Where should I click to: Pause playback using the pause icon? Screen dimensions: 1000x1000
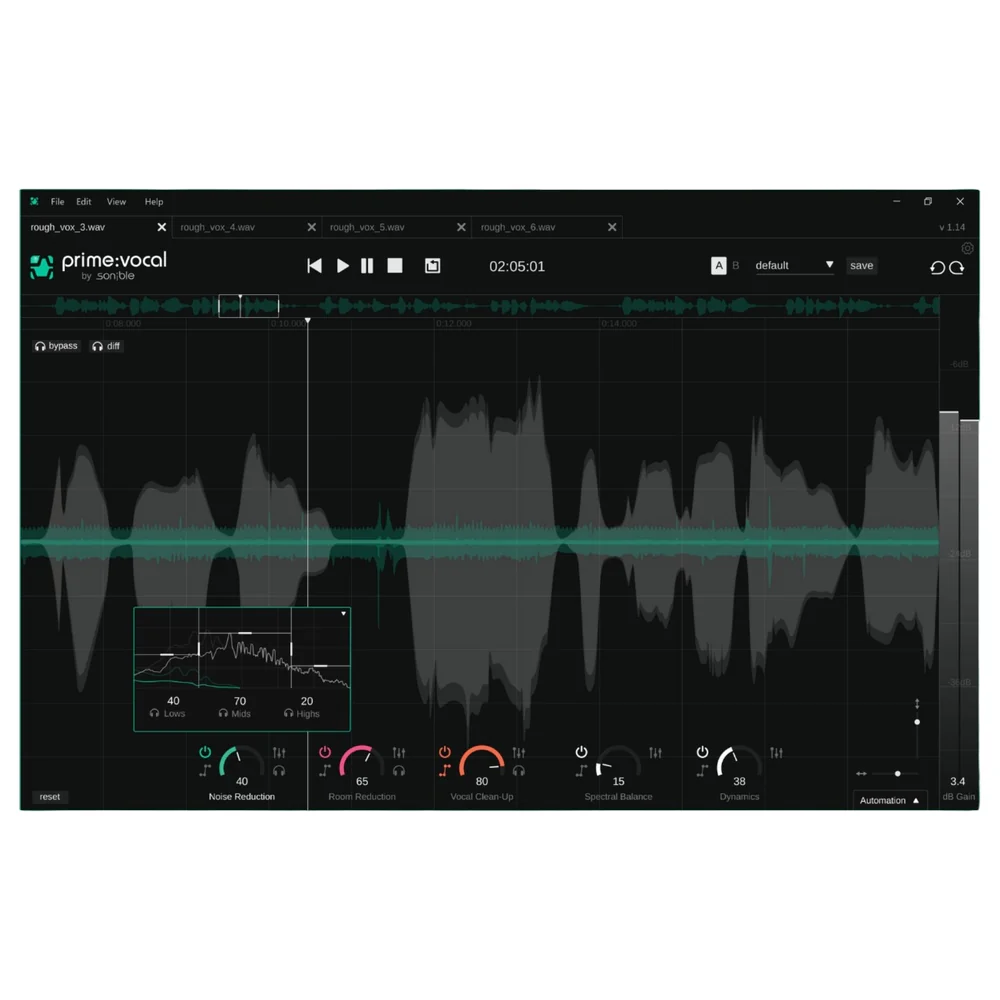367,266
